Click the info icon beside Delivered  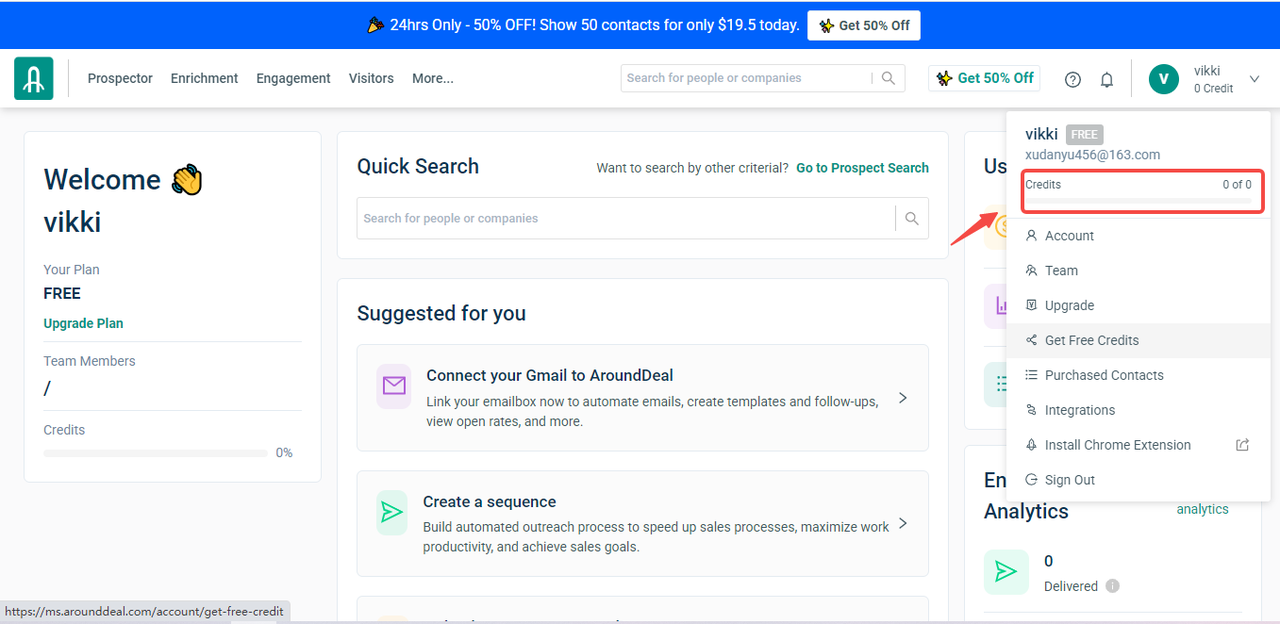coord(1113,586)
